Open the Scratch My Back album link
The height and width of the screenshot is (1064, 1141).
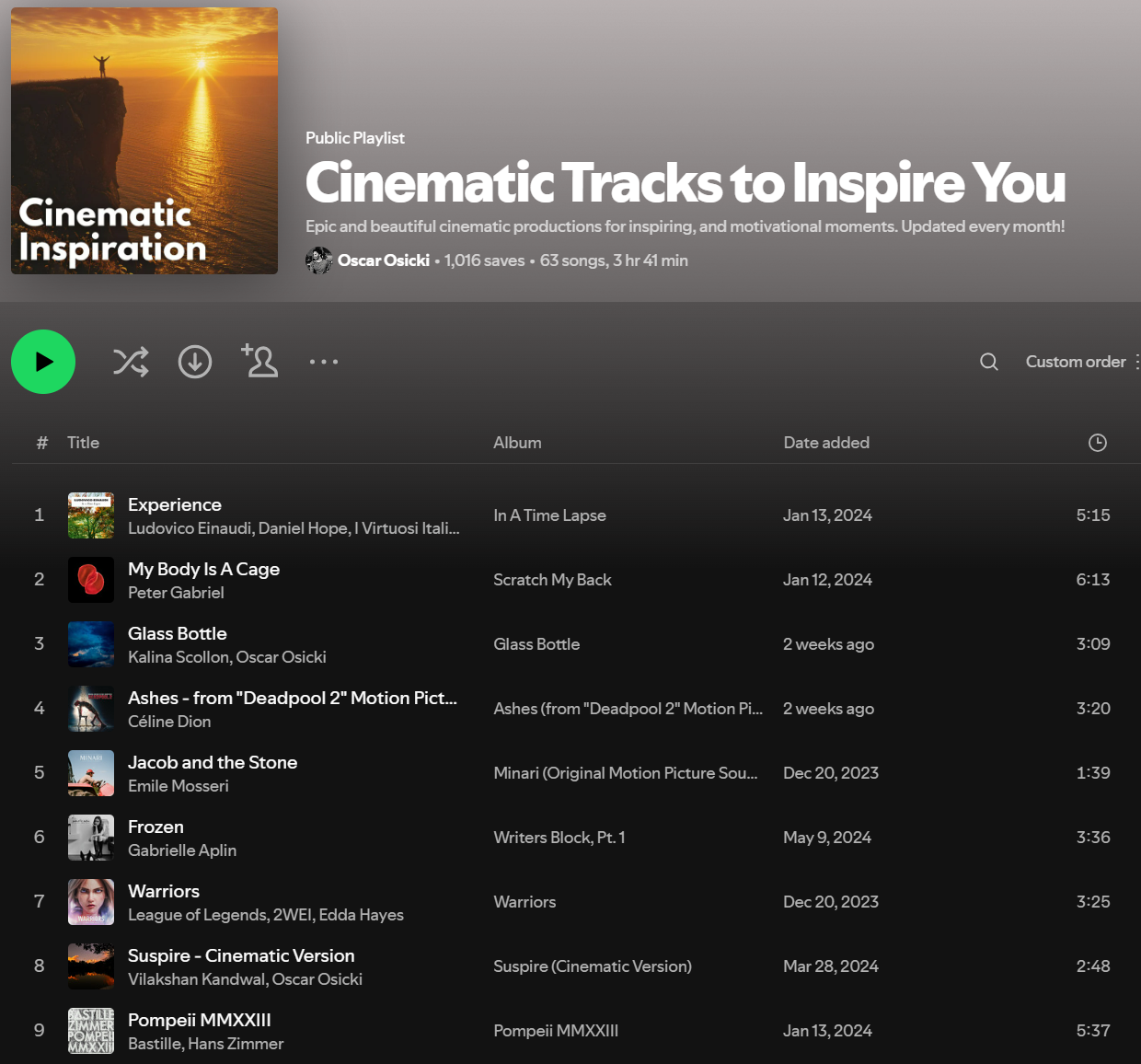tap(552, 580)
